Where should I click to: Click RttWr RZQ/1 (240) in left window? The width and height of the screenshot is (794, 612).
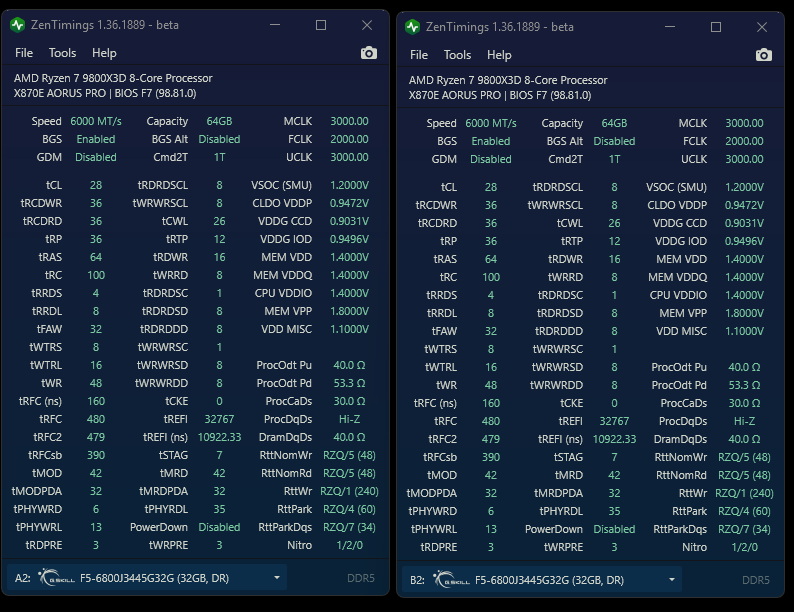coord(349,491)
